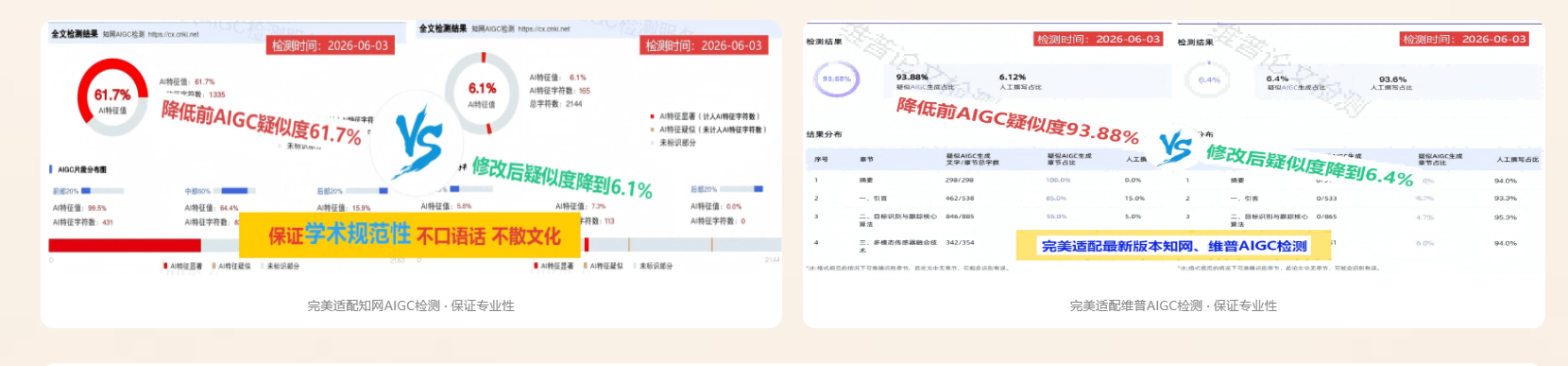Screen dimensions: 1568x366
Task: Click table cell 298/298 in 摘要 row
Action: click(959, 180)
